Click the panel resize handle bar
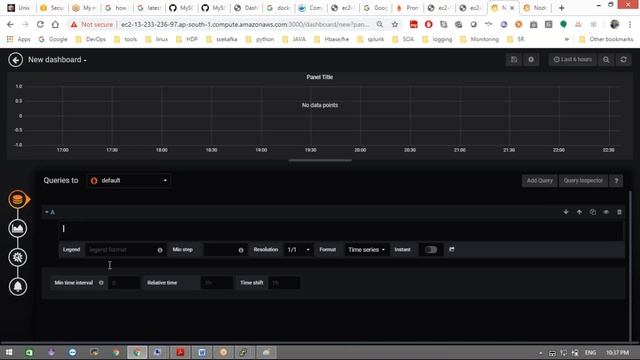 coord(320,160)
